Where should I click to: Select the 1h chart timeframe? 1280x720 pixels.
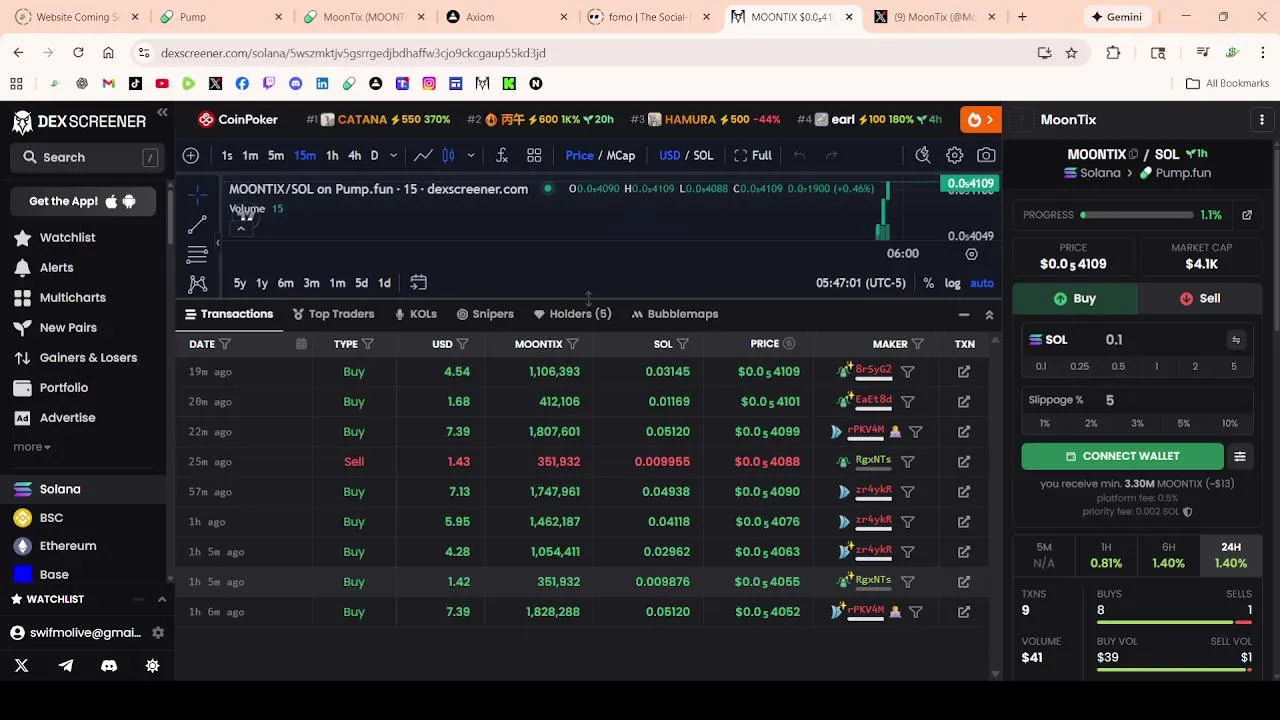tap(332, 155)
